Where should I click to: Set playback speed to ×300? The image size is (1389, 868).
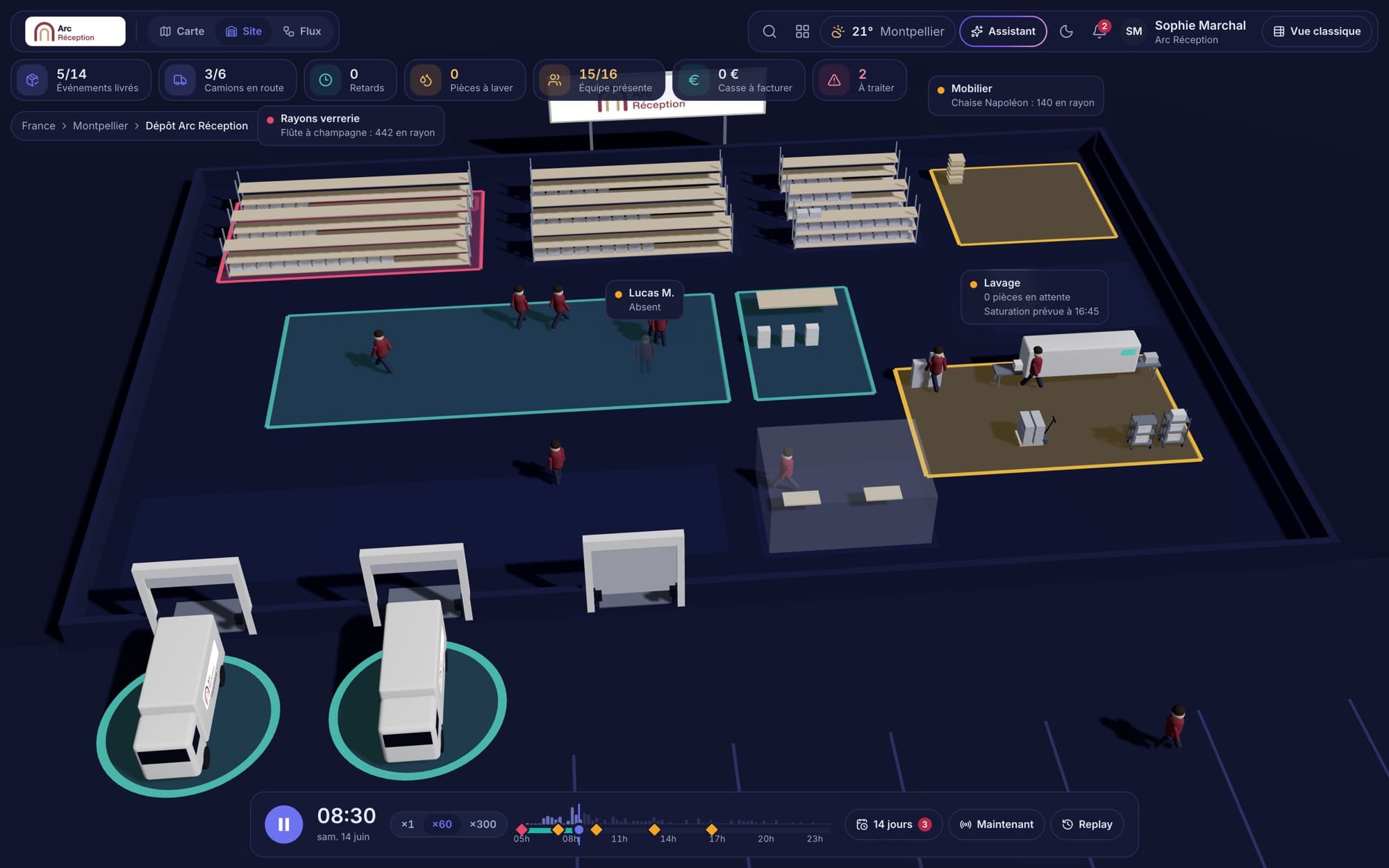483,824
